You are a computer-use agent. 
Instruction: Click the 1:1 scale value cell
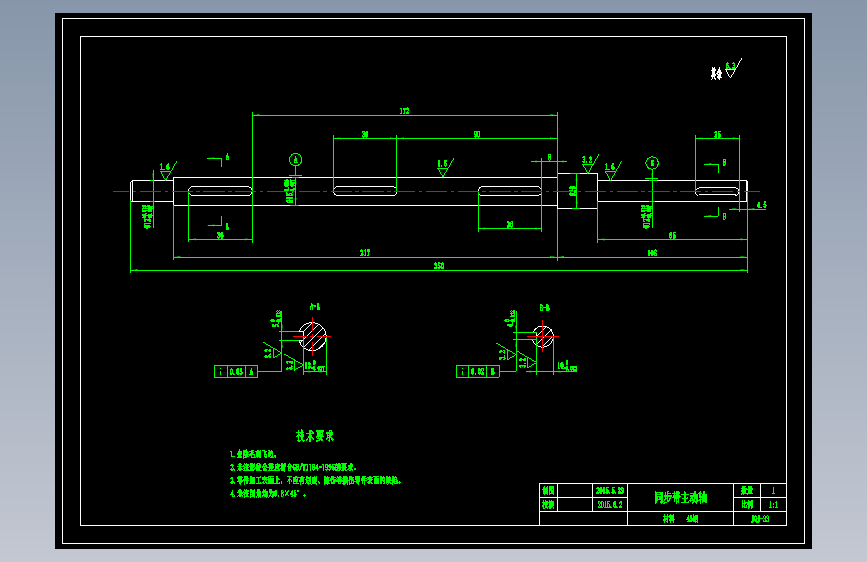tap(773, 504)
